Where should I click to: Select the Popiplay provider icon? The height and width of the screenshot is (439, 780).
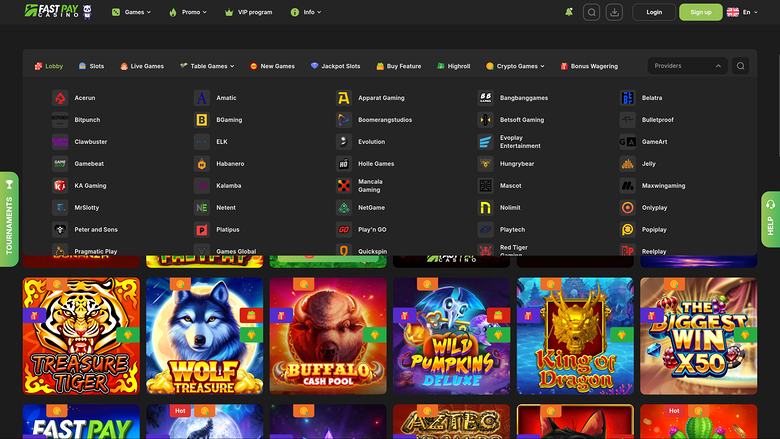(x=628, y=229)
